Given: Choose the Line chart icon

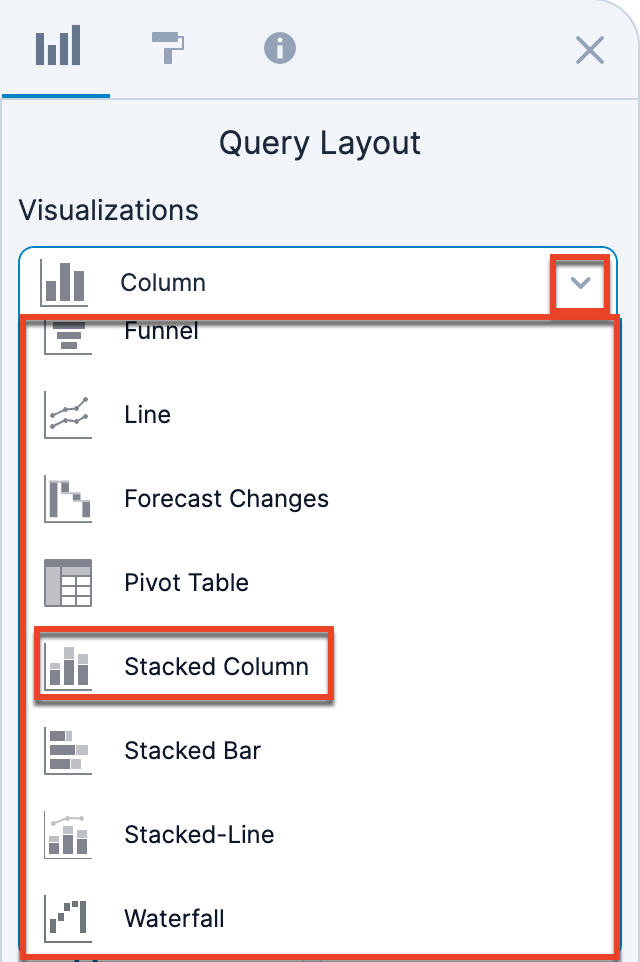Looking at the screenshot, I should pos(68,415).
